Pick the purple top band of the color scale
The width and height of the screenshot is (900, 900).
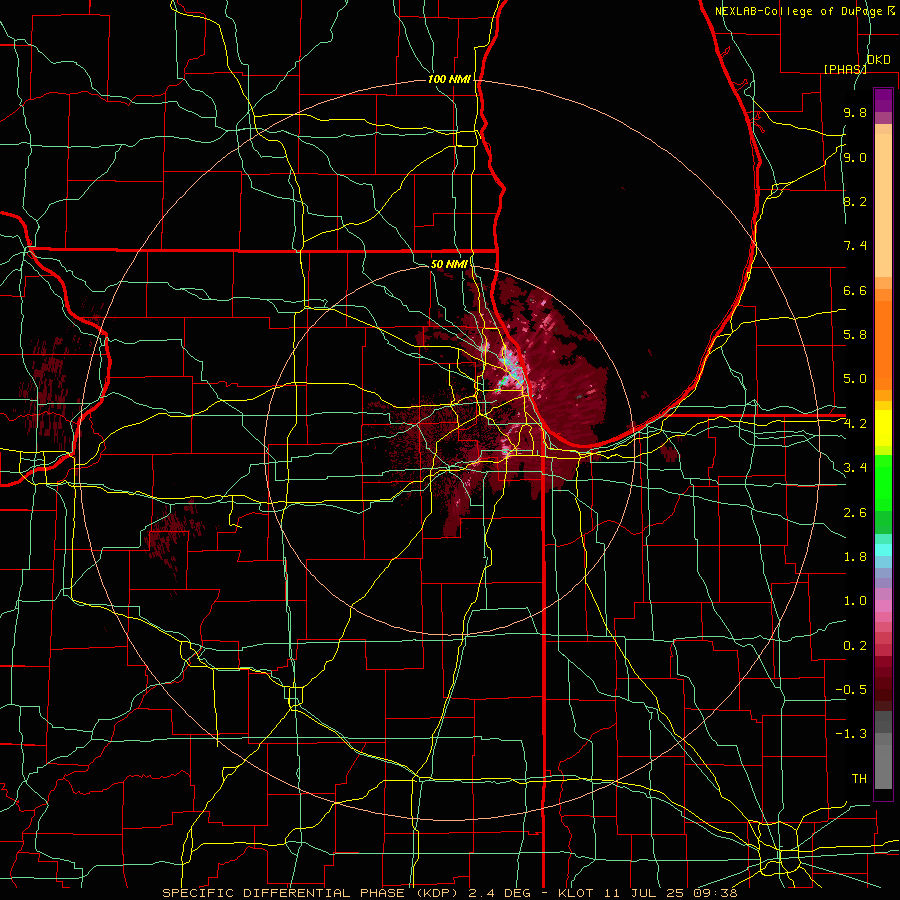click(883, 100)
